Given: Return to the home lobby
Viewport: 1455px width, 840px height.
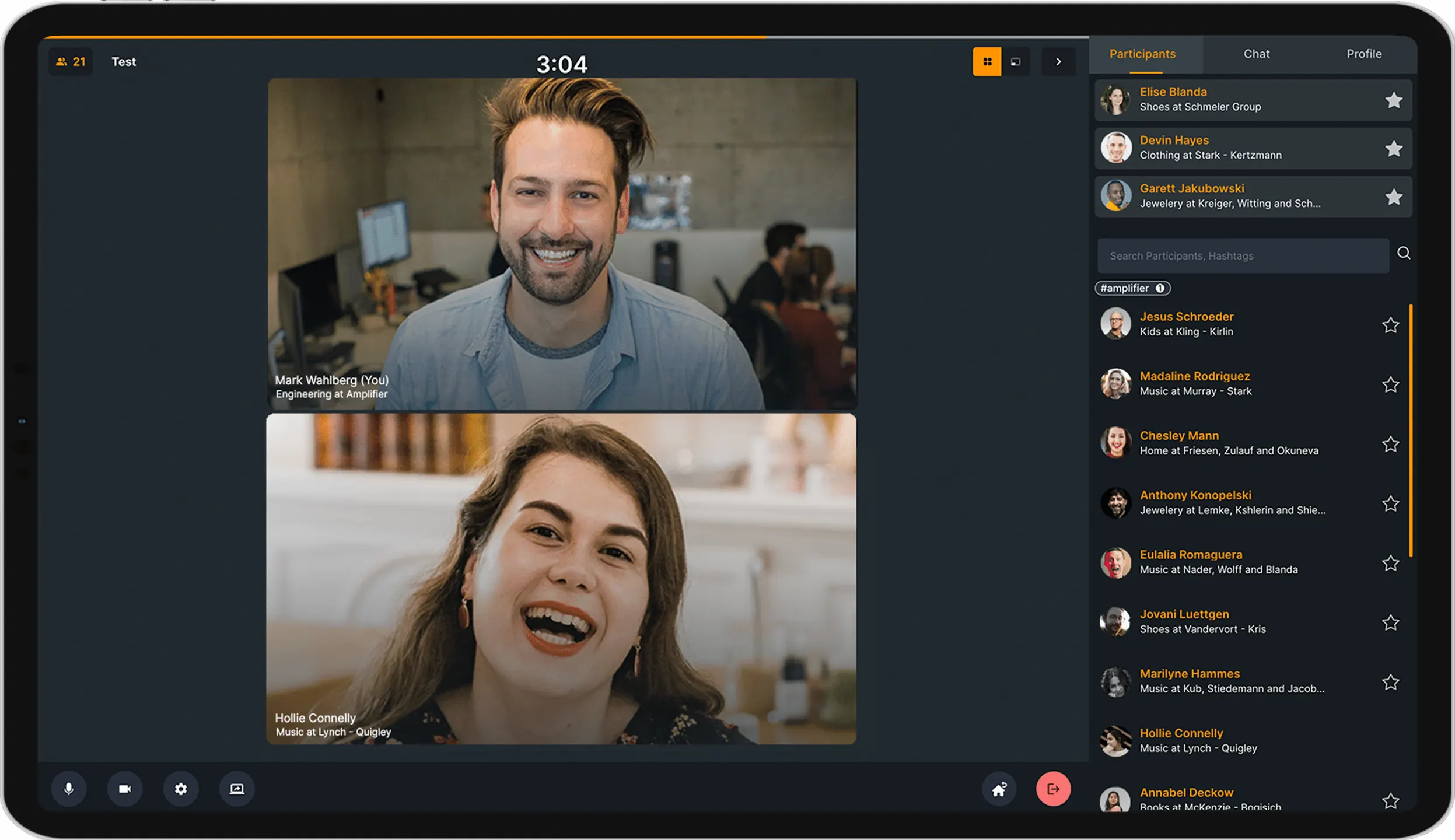Looking at the screenshot, I should point(999,789).
